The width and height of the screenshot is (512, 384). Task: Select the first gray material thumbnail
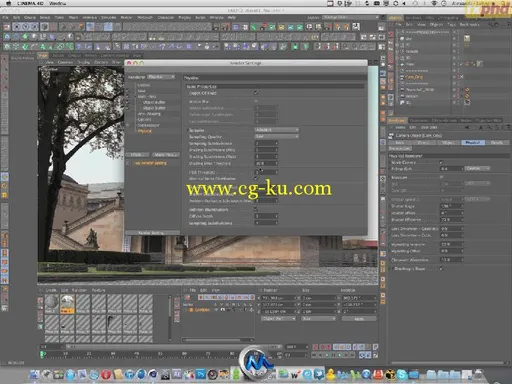pos(52,303)
